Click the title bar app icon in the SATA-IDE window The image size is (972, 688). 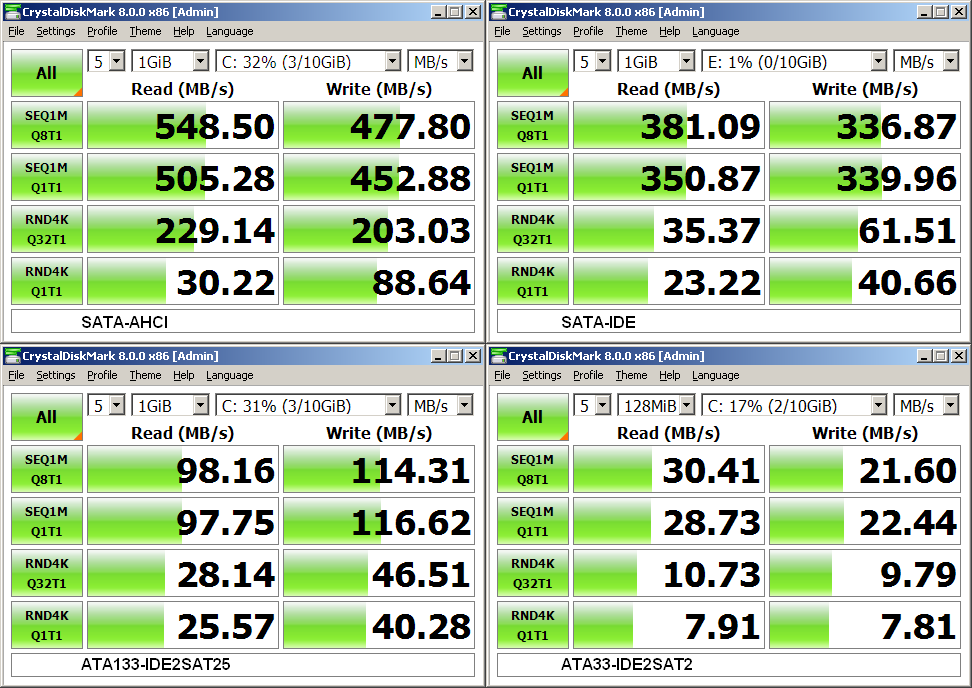click(x=498, y=11)
